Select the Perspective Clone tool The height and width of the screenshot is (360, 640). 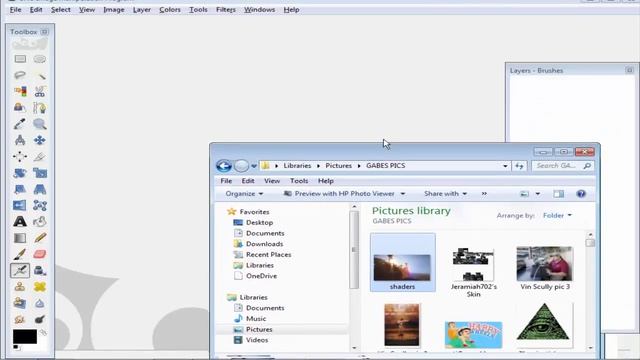pos(20,303)
